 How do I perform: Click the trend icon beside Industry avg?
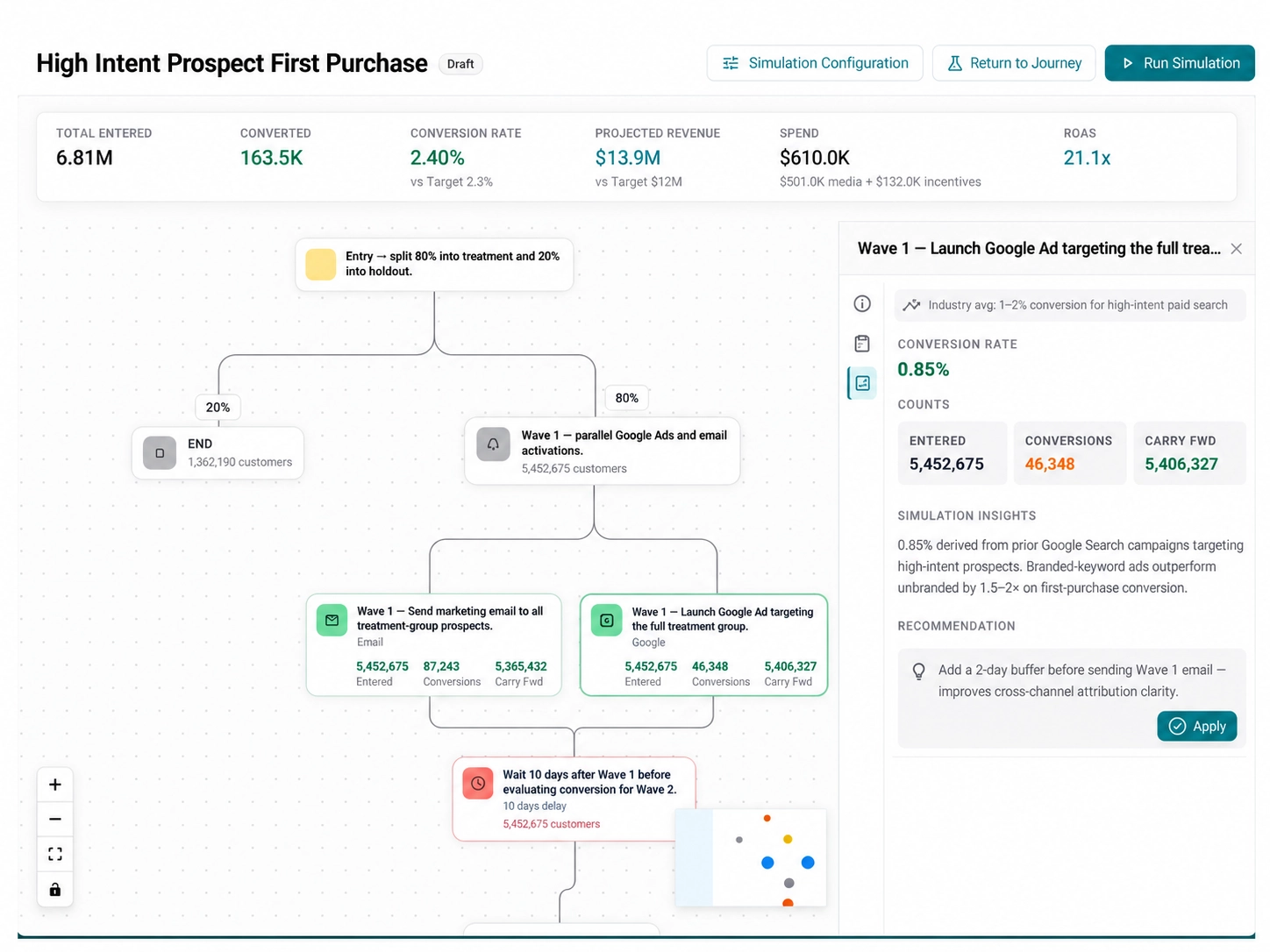pyautogui.click(x=911, y=305)
